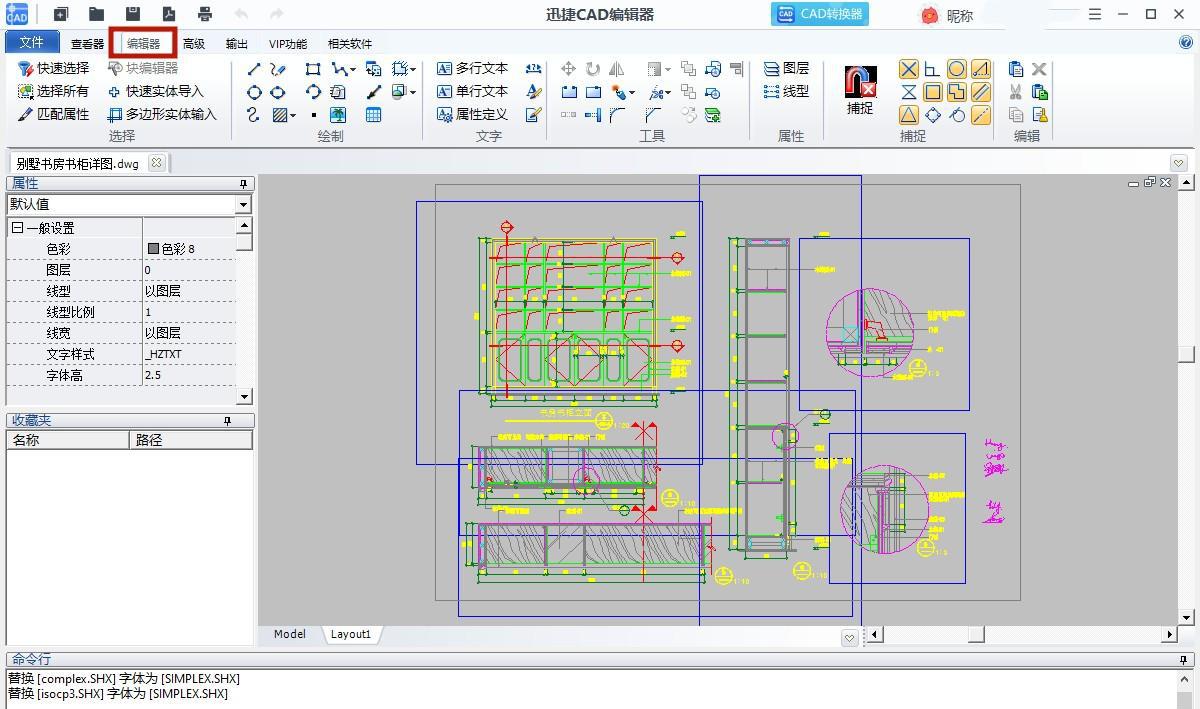
Task: Click the delete X icon in edit group
Action: pos(1040,69)
